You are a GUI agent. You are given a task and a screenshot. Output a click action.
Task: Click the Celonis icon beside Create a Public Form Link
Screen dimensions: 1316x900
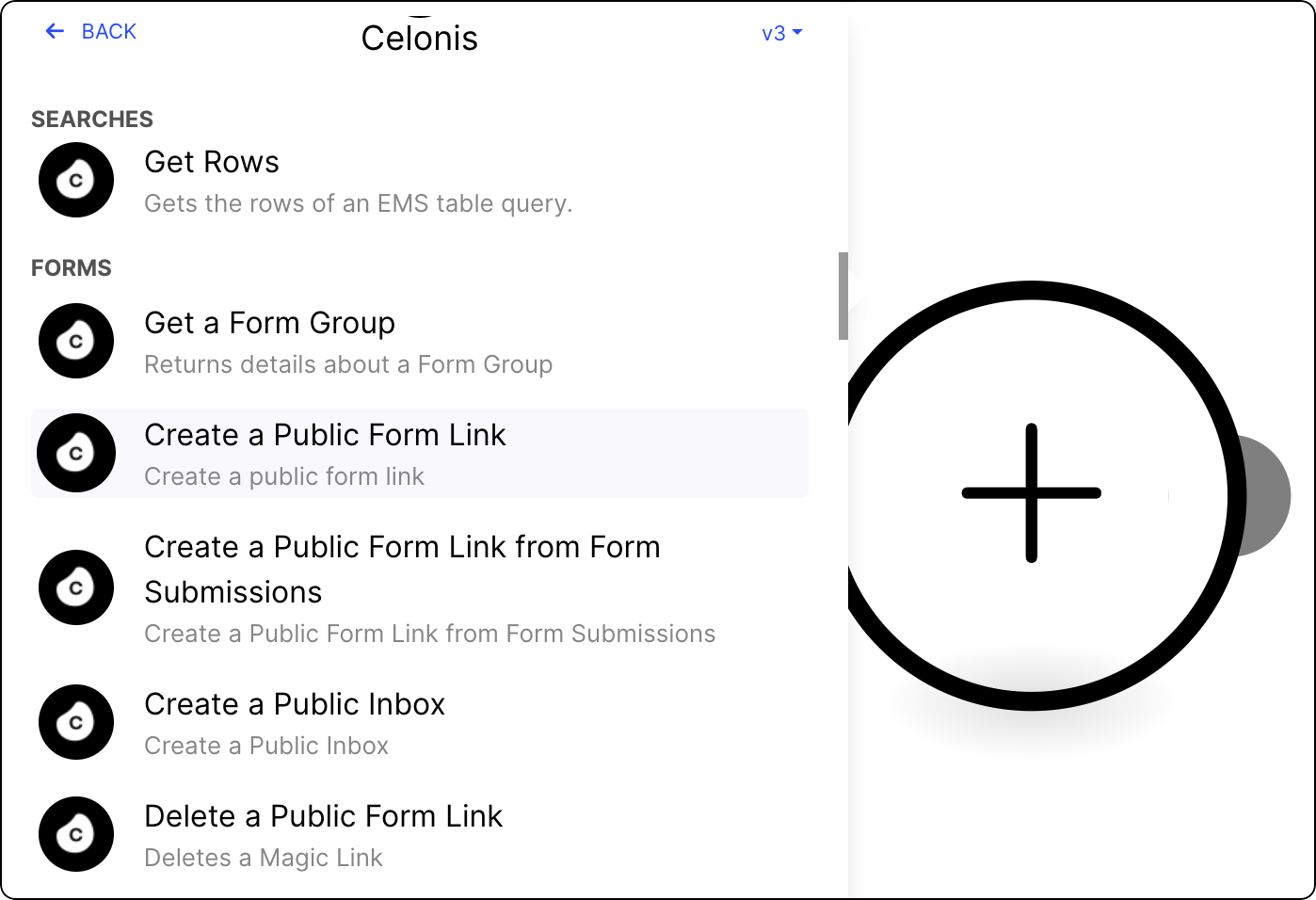point(76,453)
